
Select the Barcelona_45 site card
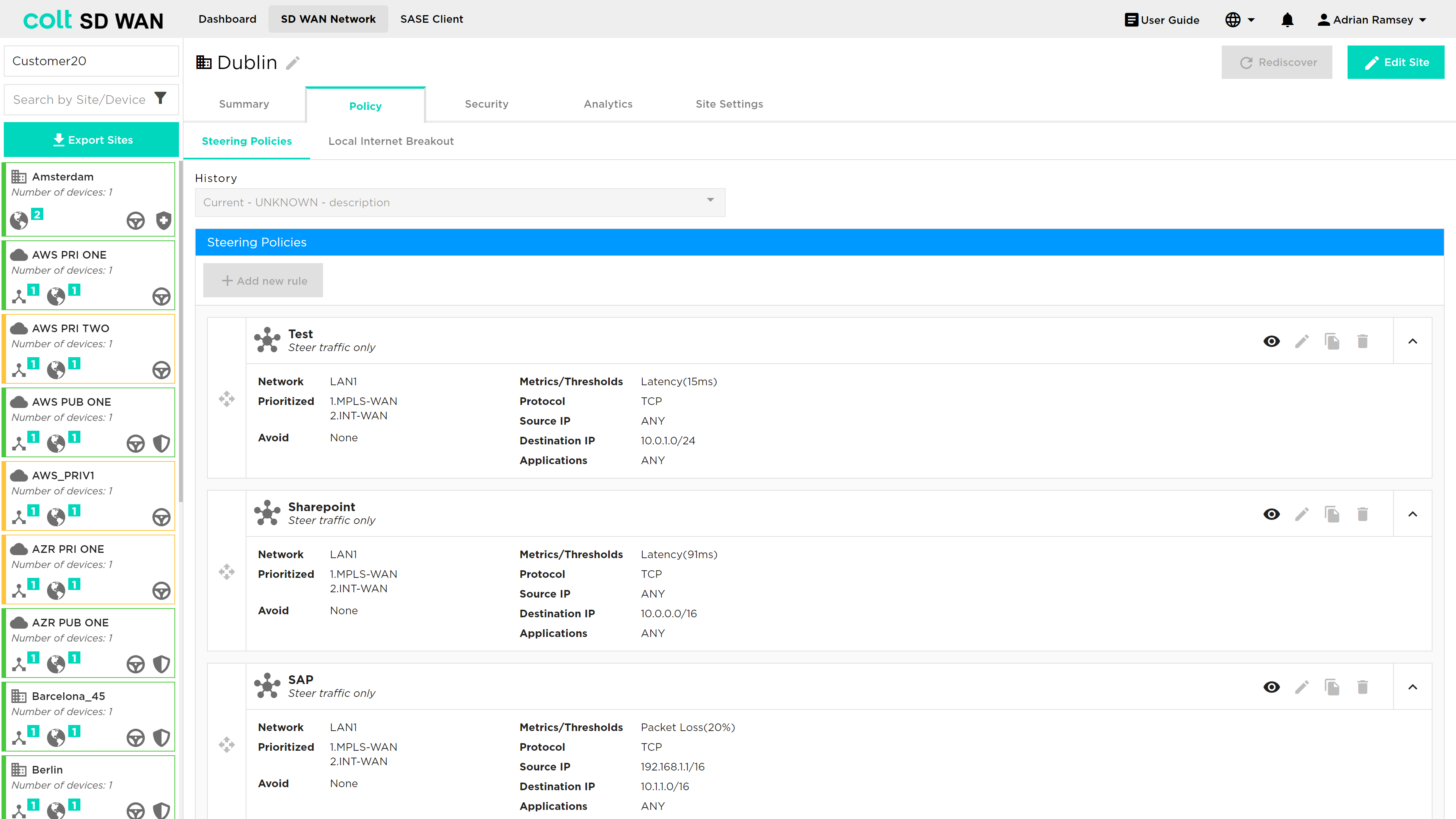click(x=89, y=716)
